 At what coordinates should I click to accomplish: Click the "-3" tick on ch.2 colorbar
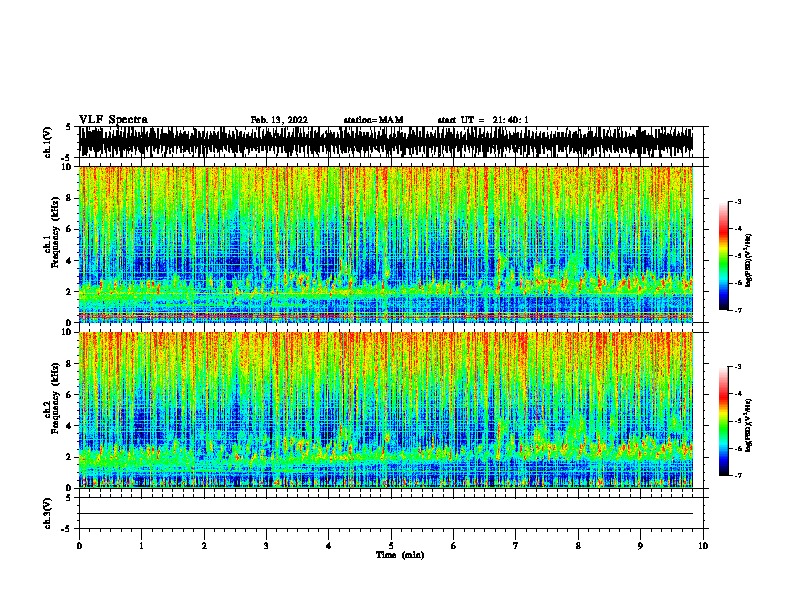pyautogui.click(x=738, y=367)
